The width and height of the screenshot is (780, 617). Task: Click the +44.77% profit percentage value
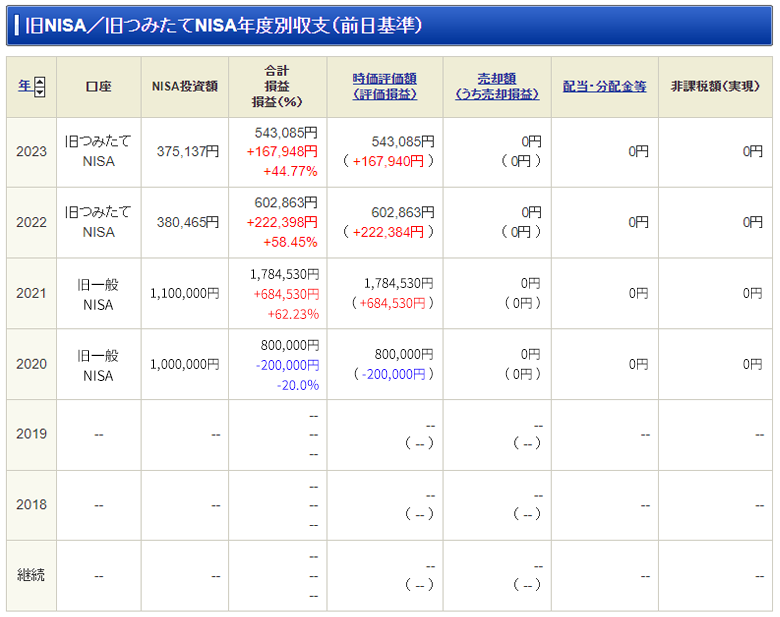[x=290, y=171]
